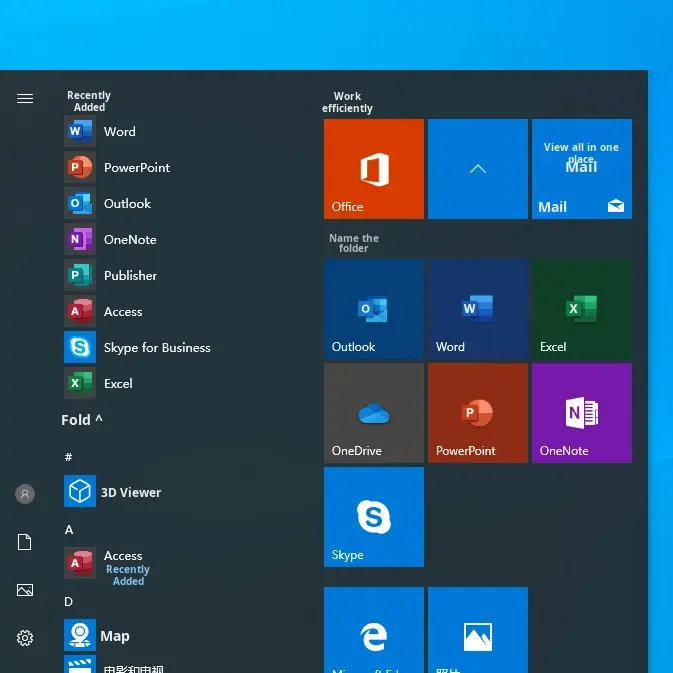Open the Office tile
Screen dimensions: 673x673
374,169
